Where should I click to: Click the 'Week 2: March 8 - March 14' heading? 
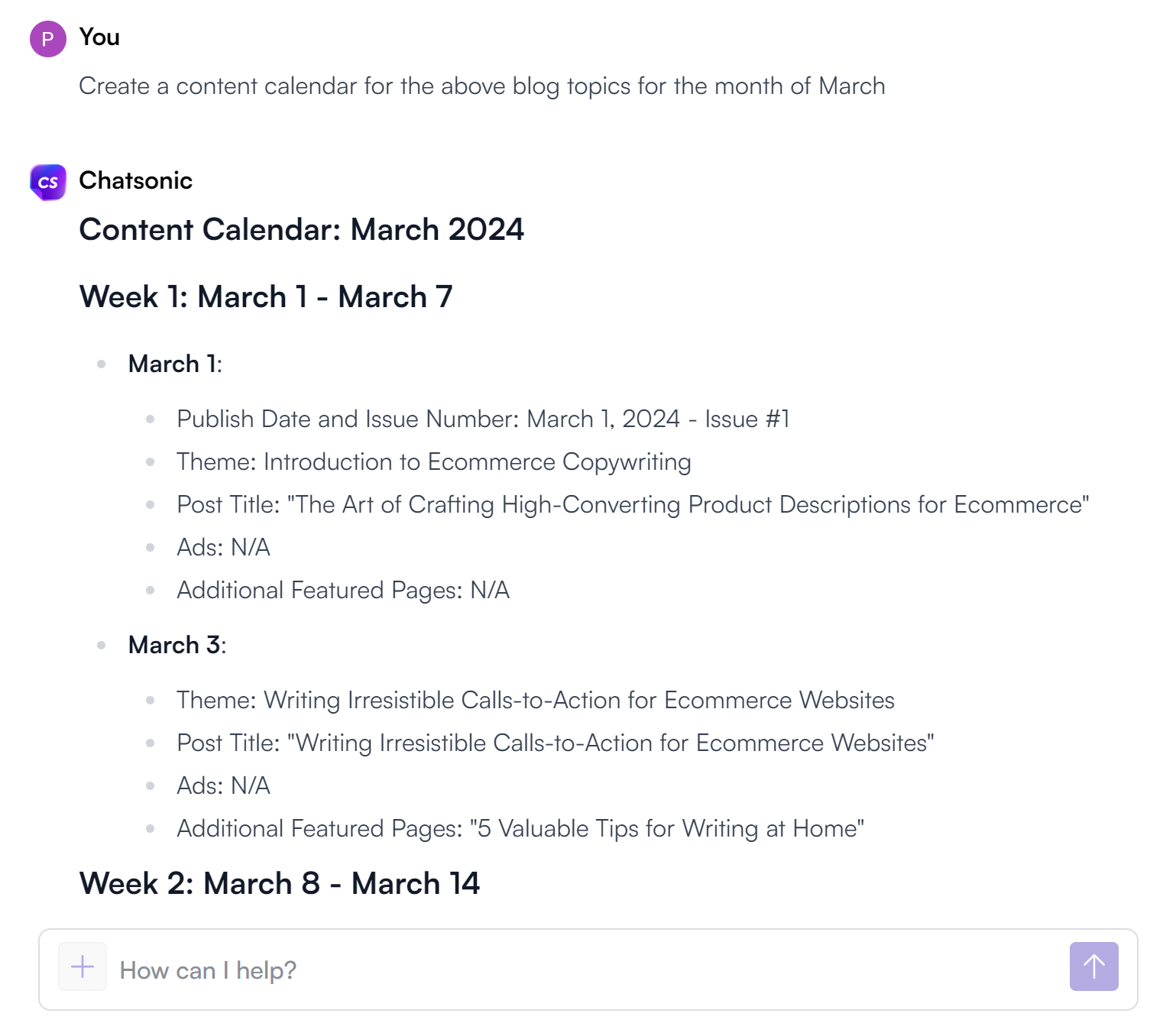click(280, 884)
